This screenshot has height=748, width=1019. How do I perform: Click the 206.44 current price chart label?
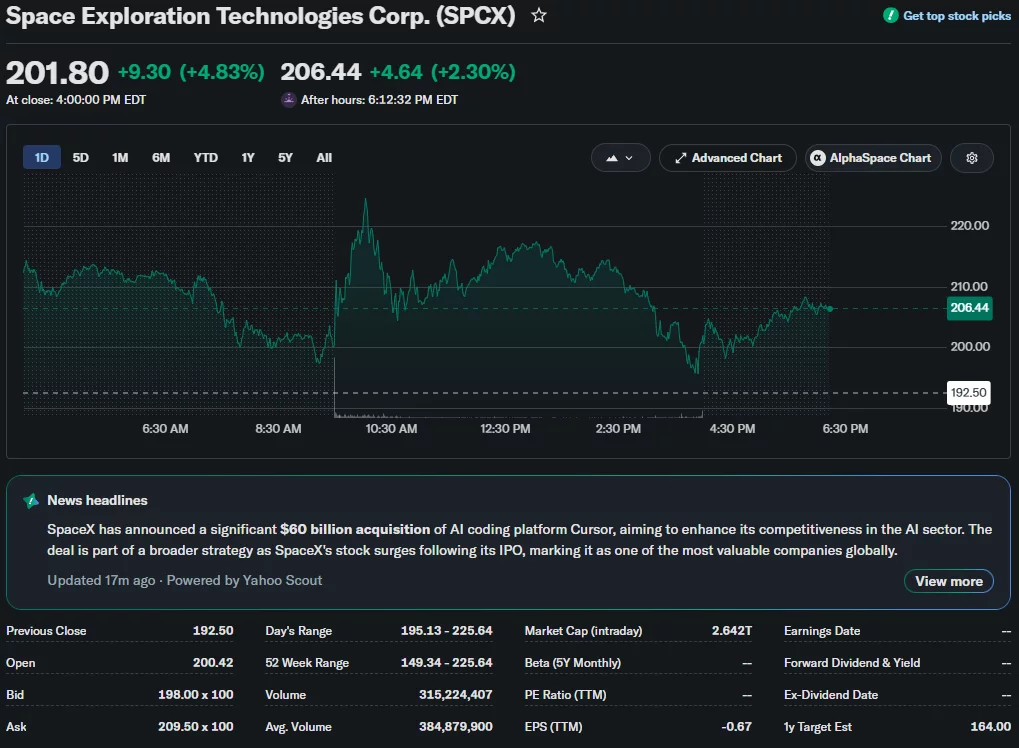point(970,307)
